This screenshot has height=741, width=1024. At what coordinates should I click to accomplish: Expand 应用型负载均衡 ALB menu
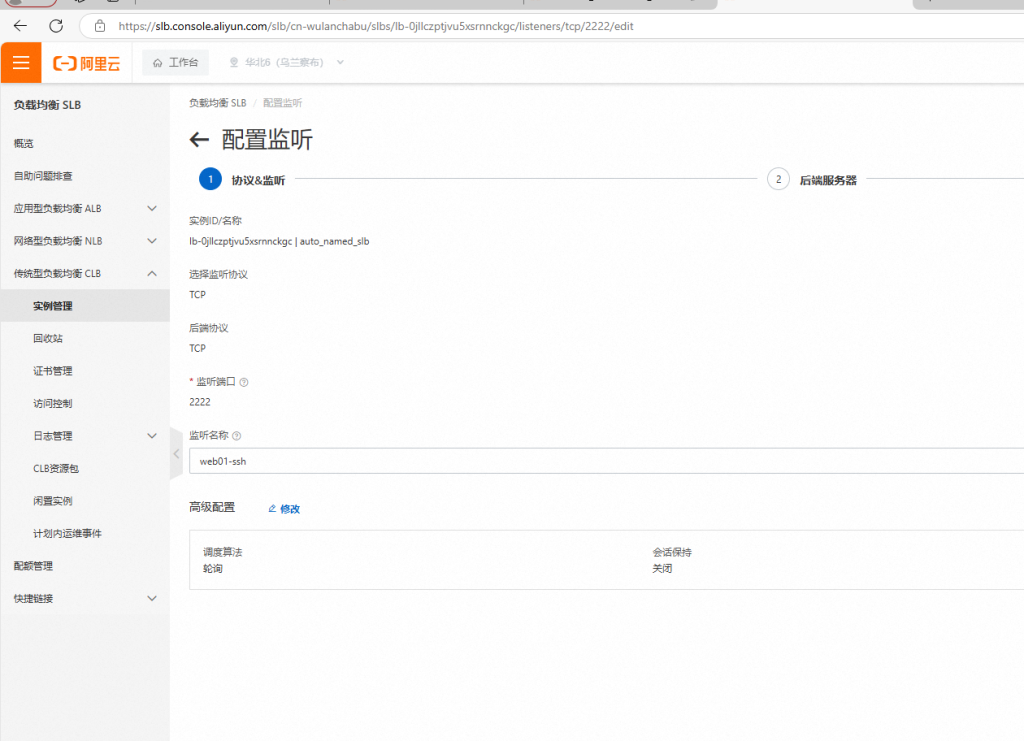click(x=152, y=209)
